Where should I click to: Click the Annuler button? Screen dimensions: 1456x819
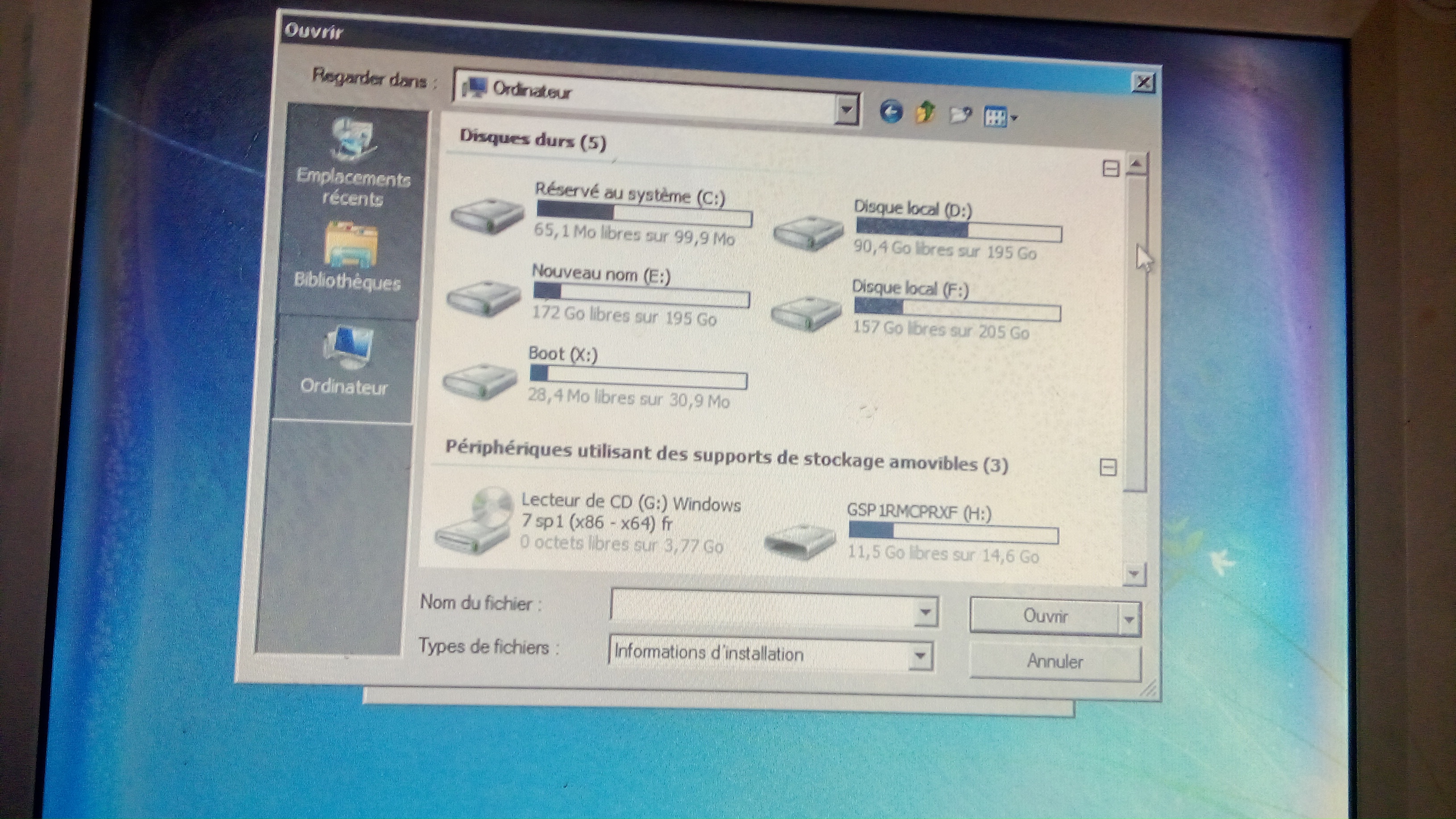pyautogui.click(x=1055, y=661)
